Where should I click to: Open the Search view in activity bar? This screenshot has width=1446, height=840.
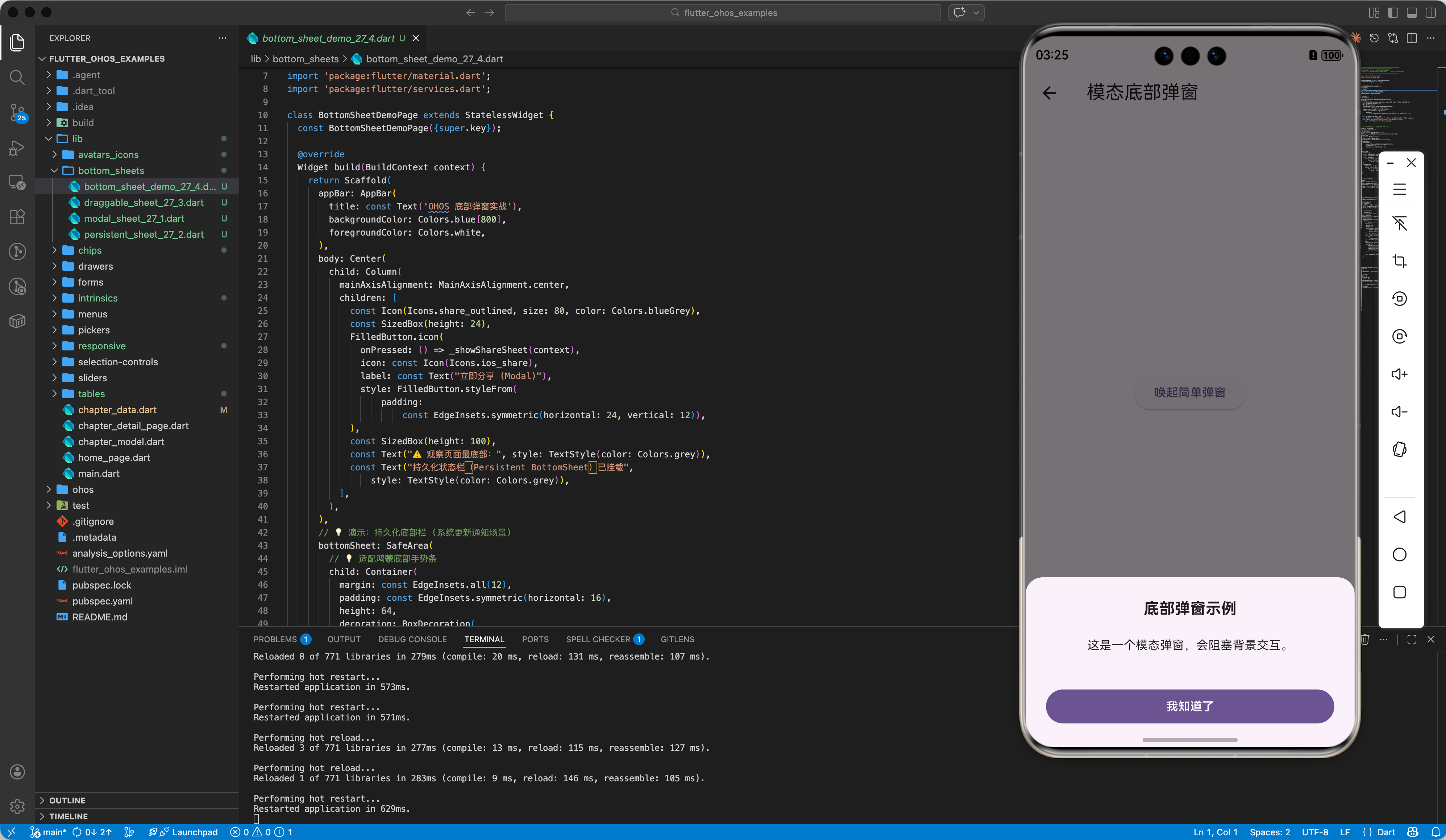click(x=17, y=78)
